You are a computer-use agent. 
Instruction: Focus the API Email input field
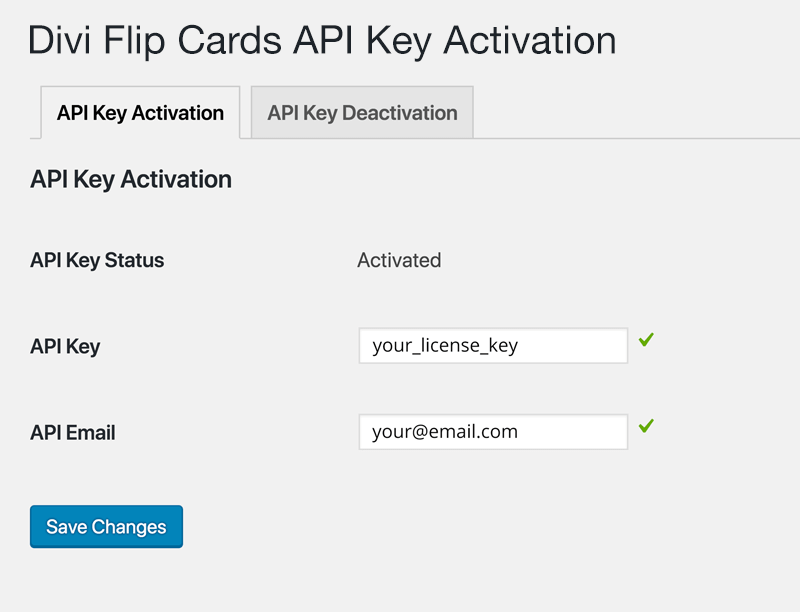(x=493, y=432)
